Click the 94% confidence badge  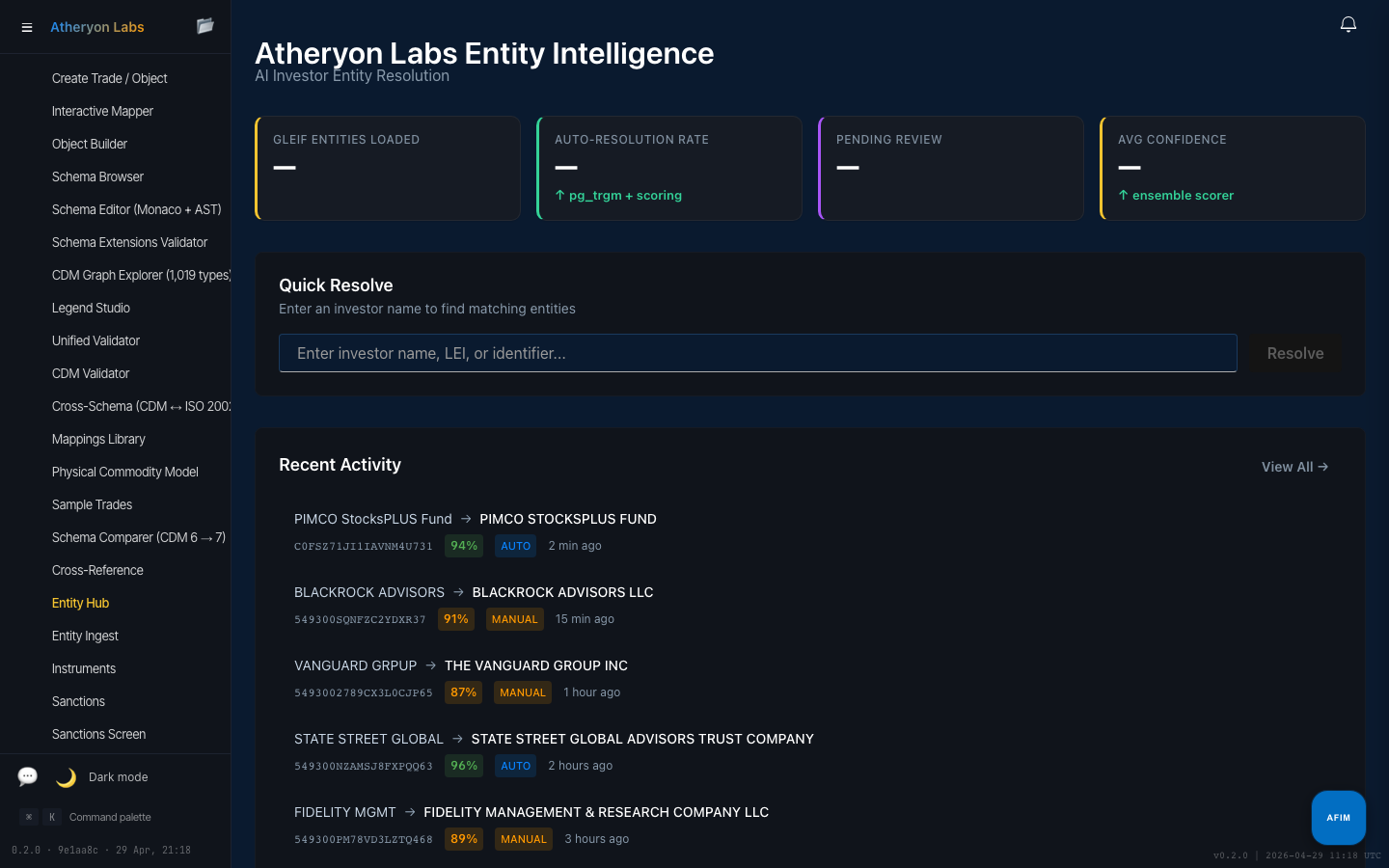tap(464, 546)
